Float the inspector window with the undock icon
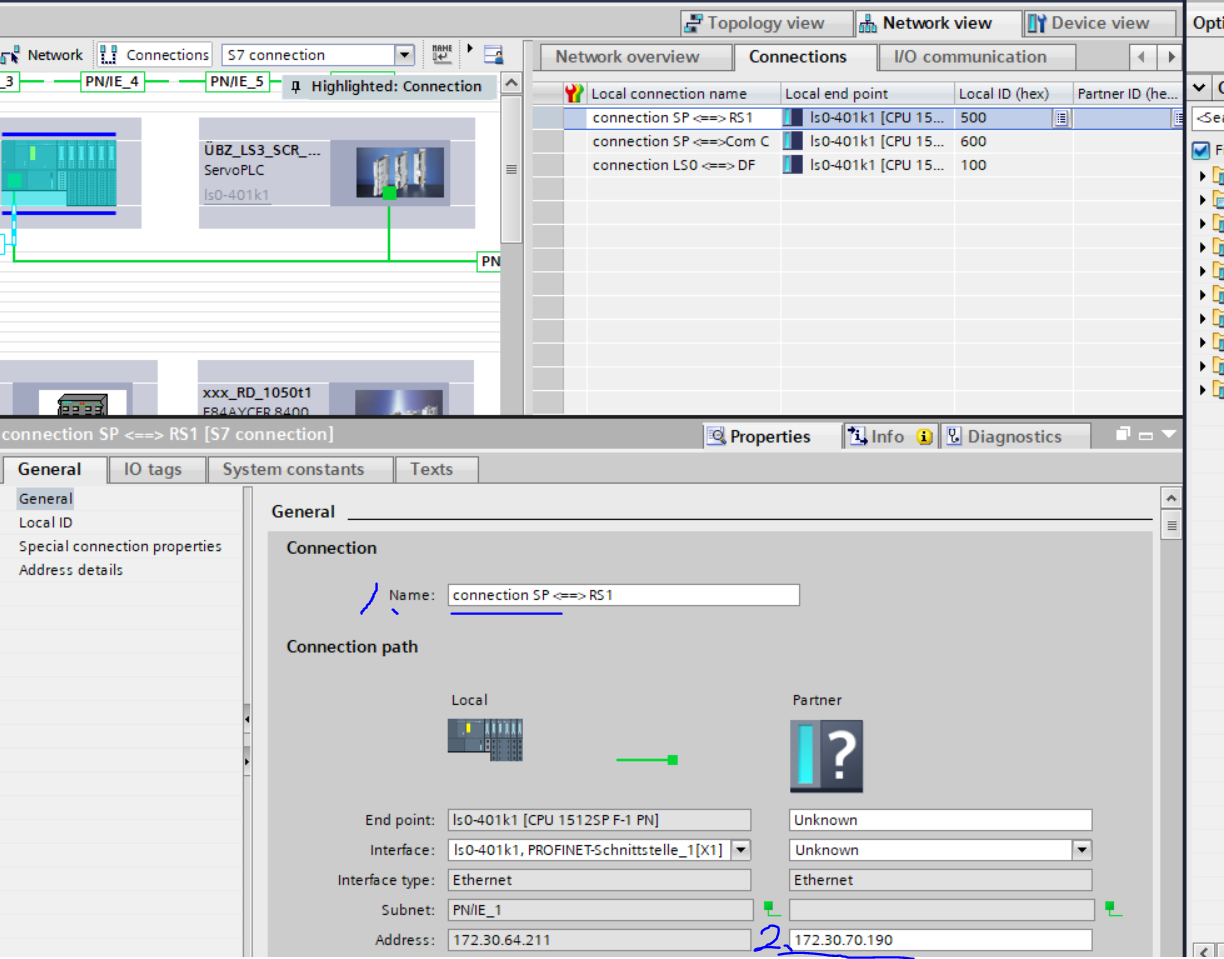 click(x=1123, y=435)
